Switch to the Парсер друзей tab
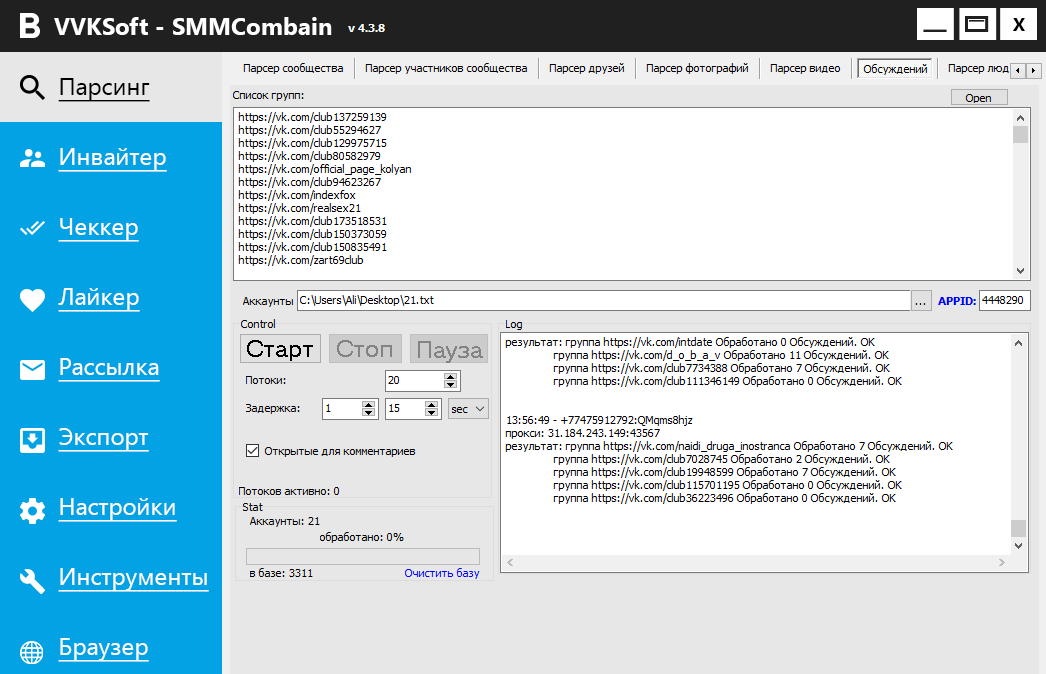The width and height of the screenshot is (1046, 674). point(586,68)
